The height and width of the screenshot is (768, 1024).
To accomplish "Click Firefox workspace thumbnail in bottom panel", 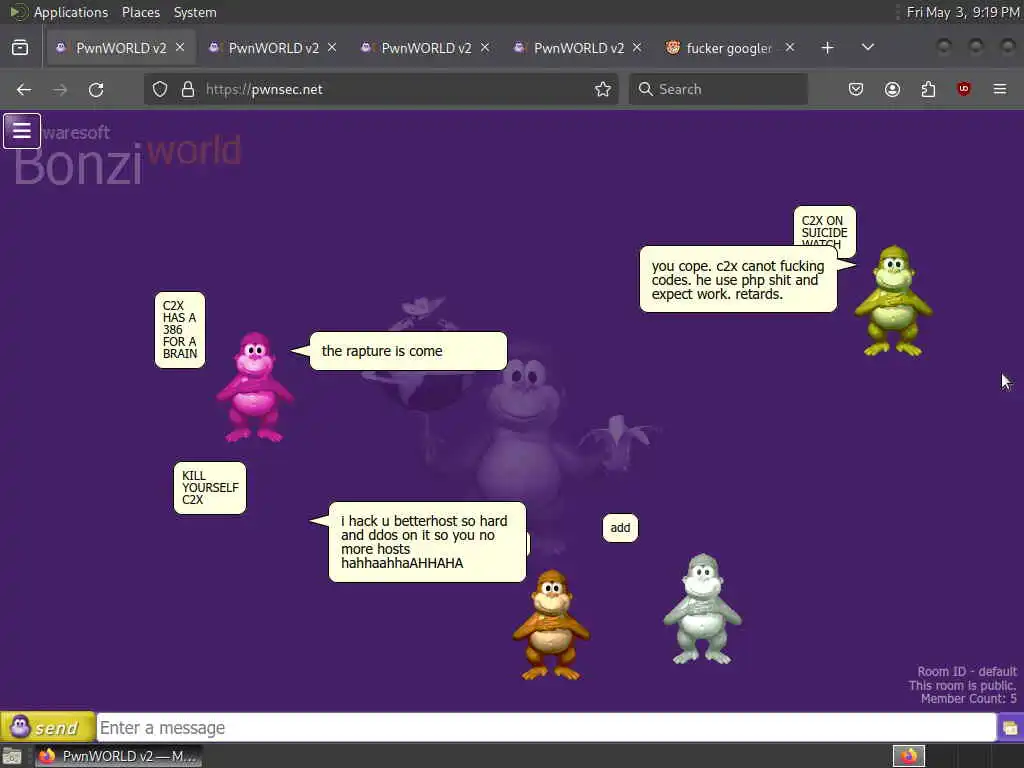I will click(x=909, y=756).
